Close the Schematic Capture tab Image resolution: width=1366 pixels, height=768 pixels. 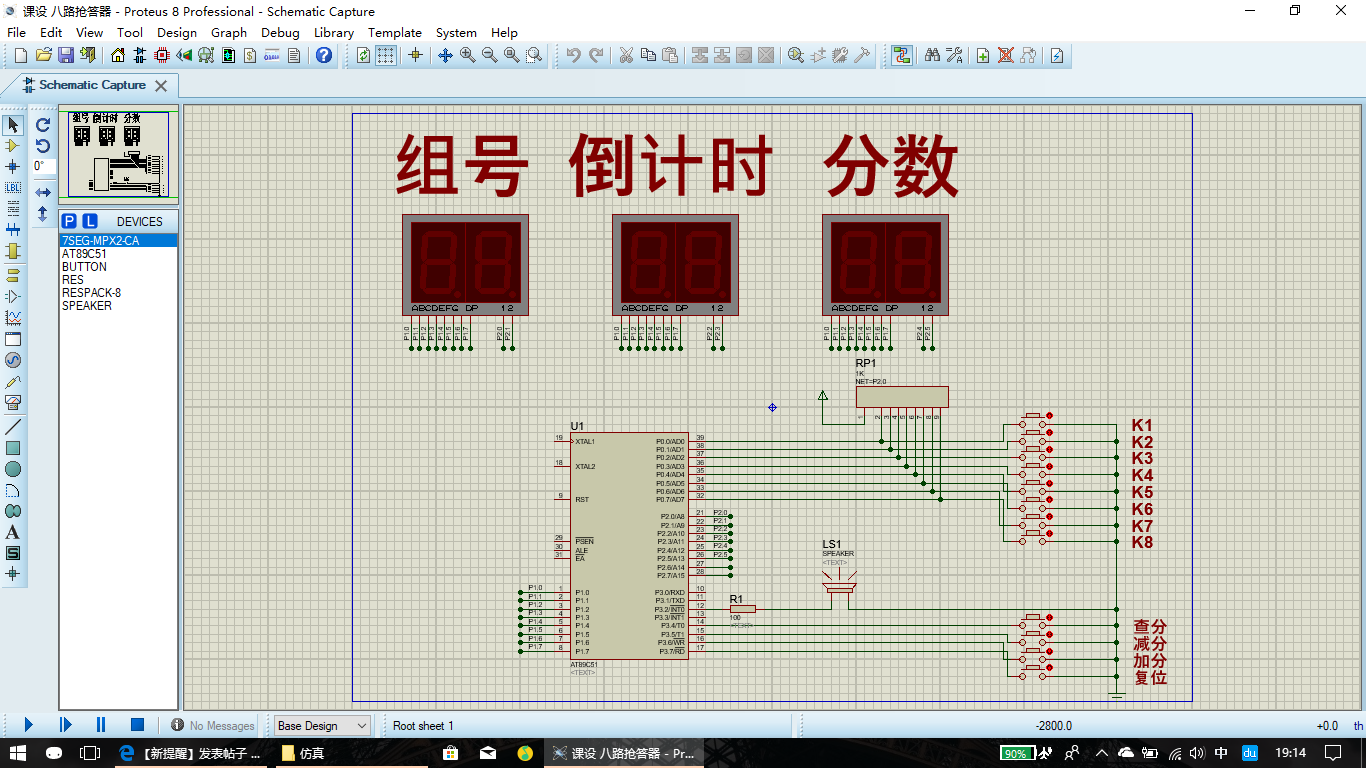point(160,86)
